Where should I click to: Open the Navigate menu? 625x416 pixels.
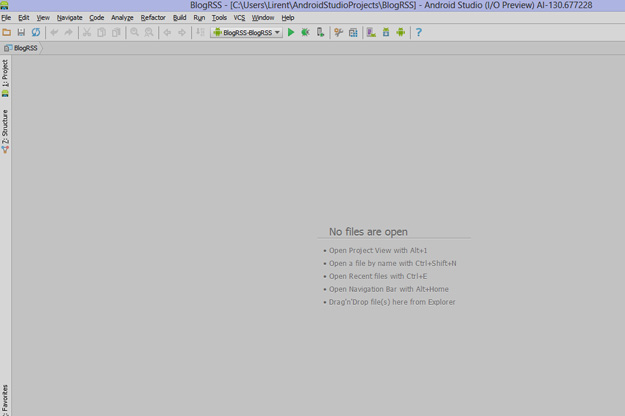[x=69, y=18]
